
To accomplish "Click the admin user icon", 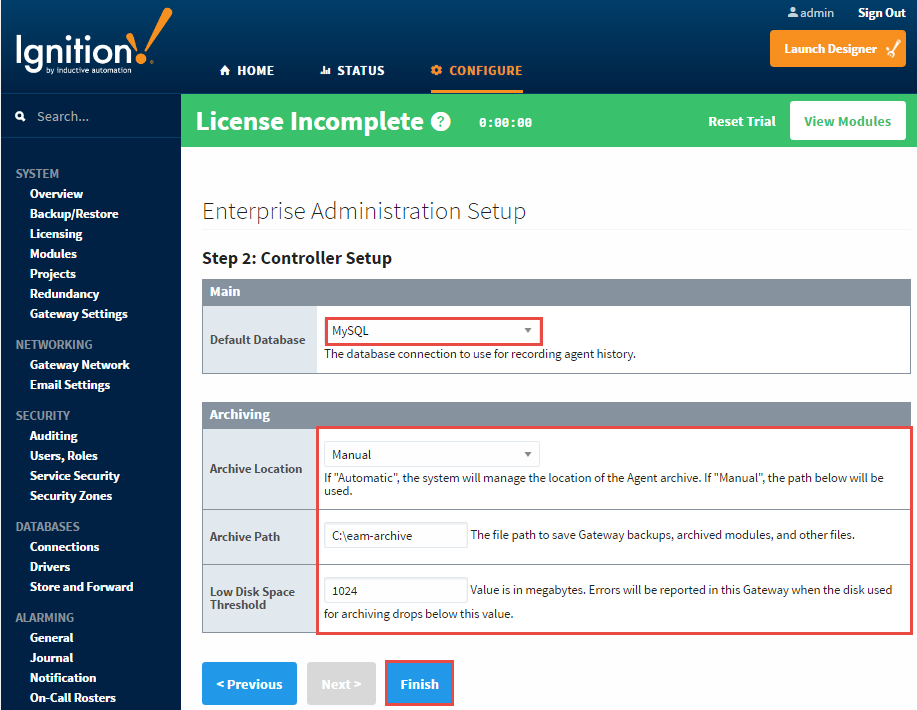I will [793, 12].
